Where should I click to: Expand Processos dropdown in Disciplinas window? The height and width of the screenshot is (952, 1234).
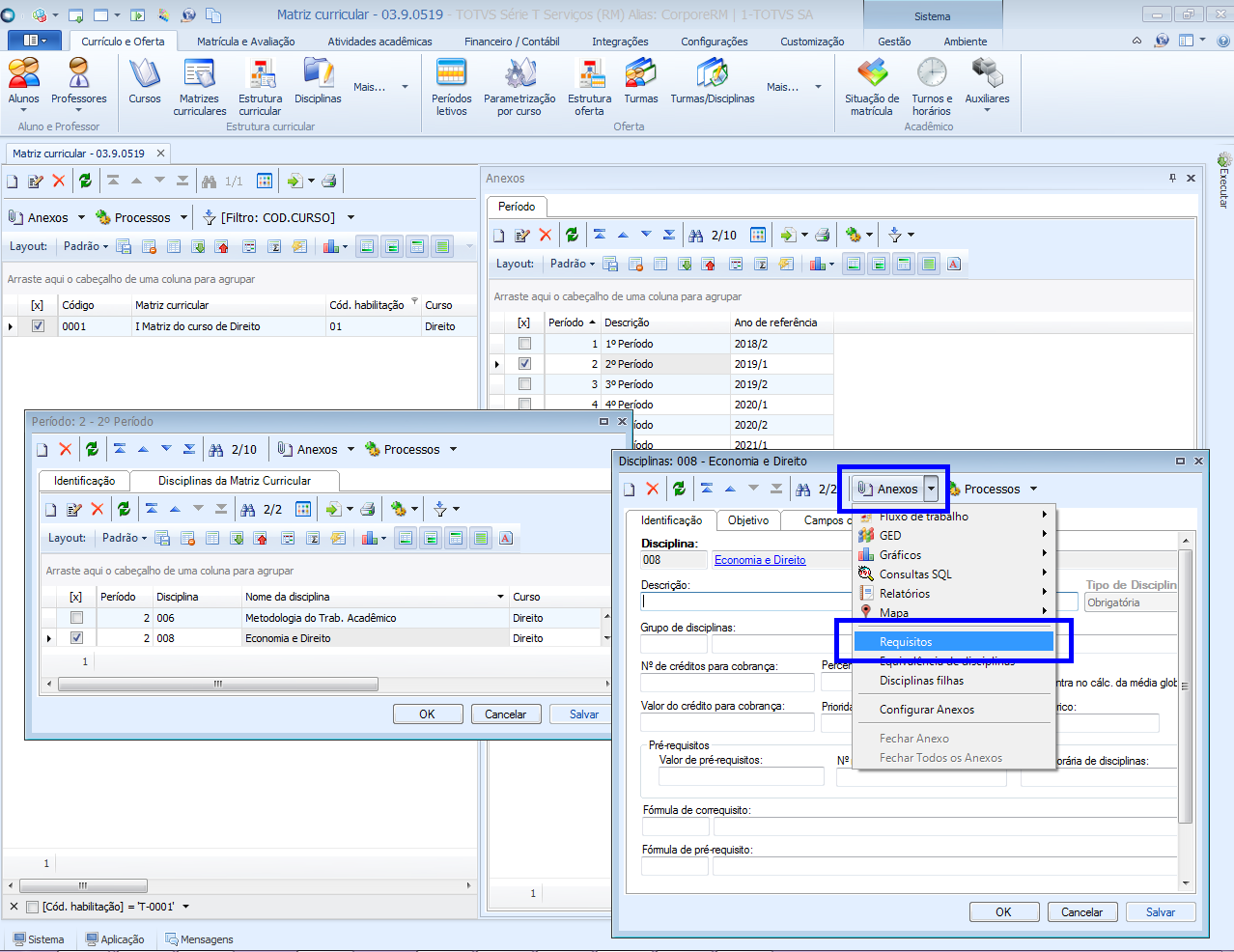(1033, 489)
